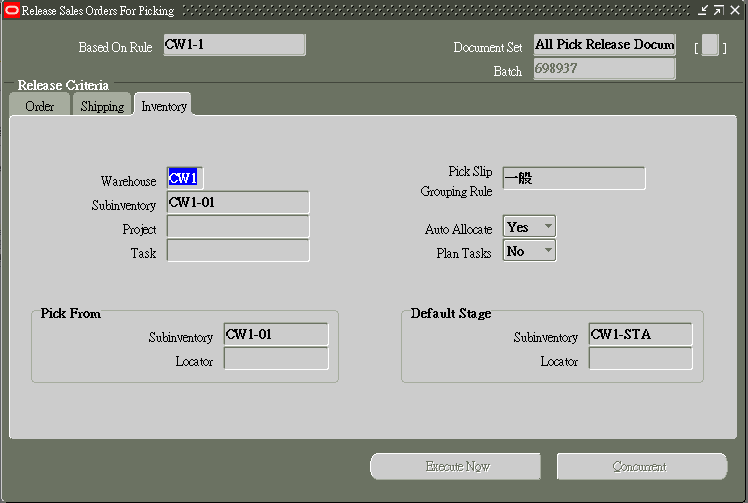Click the Document Set field
This screenshot has height=503, width=748.
604,45
